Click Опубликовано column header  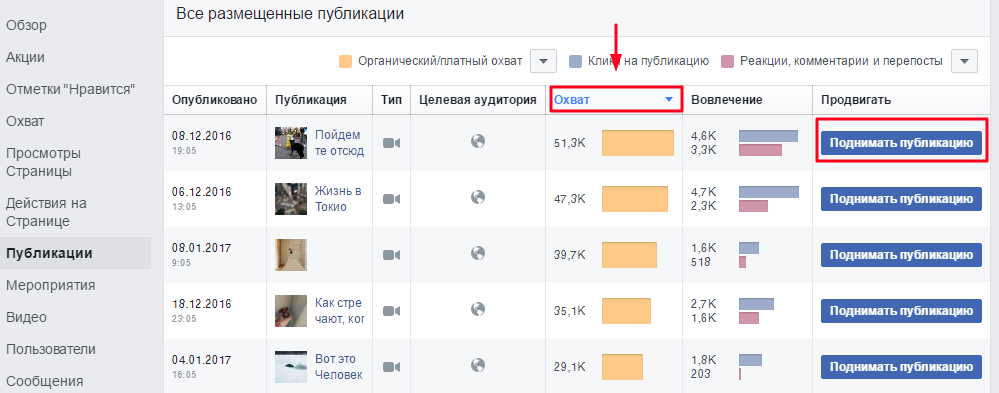(x=215, y=100)
